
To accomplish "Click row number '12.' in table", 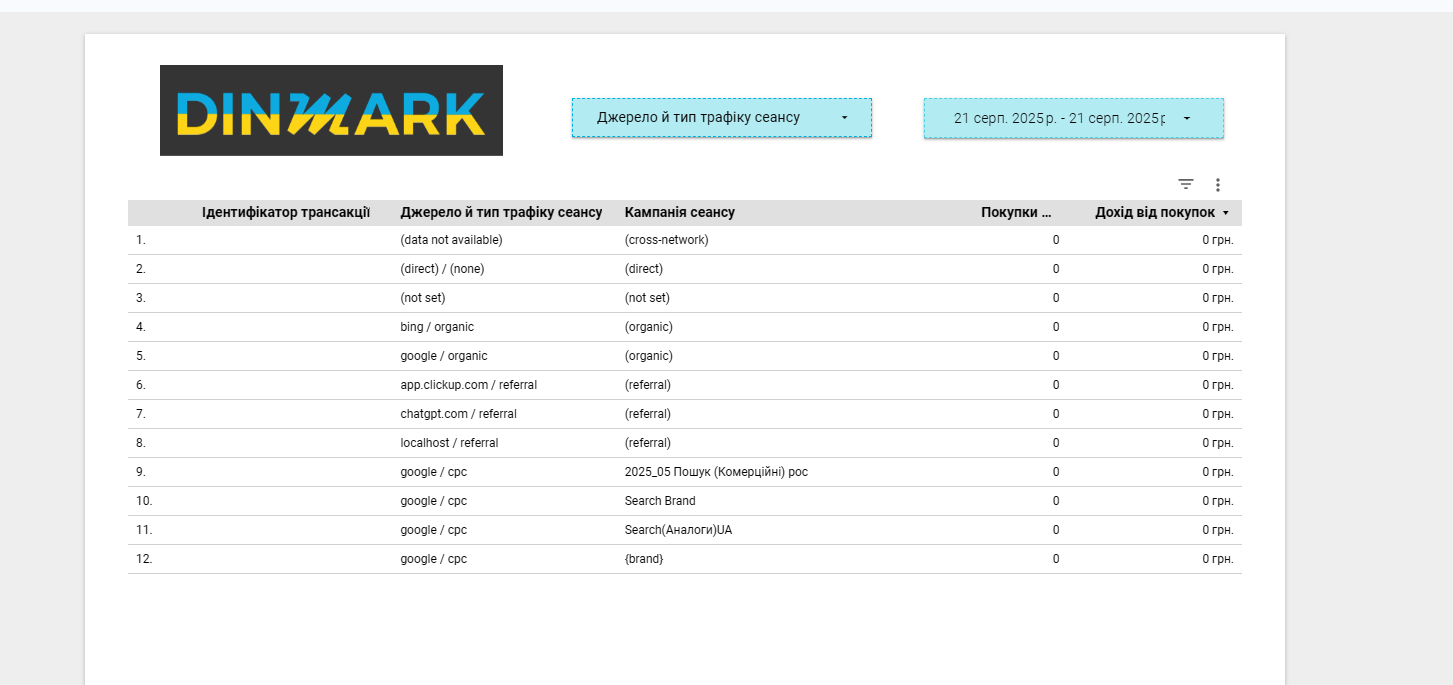I will click(144, 559).
